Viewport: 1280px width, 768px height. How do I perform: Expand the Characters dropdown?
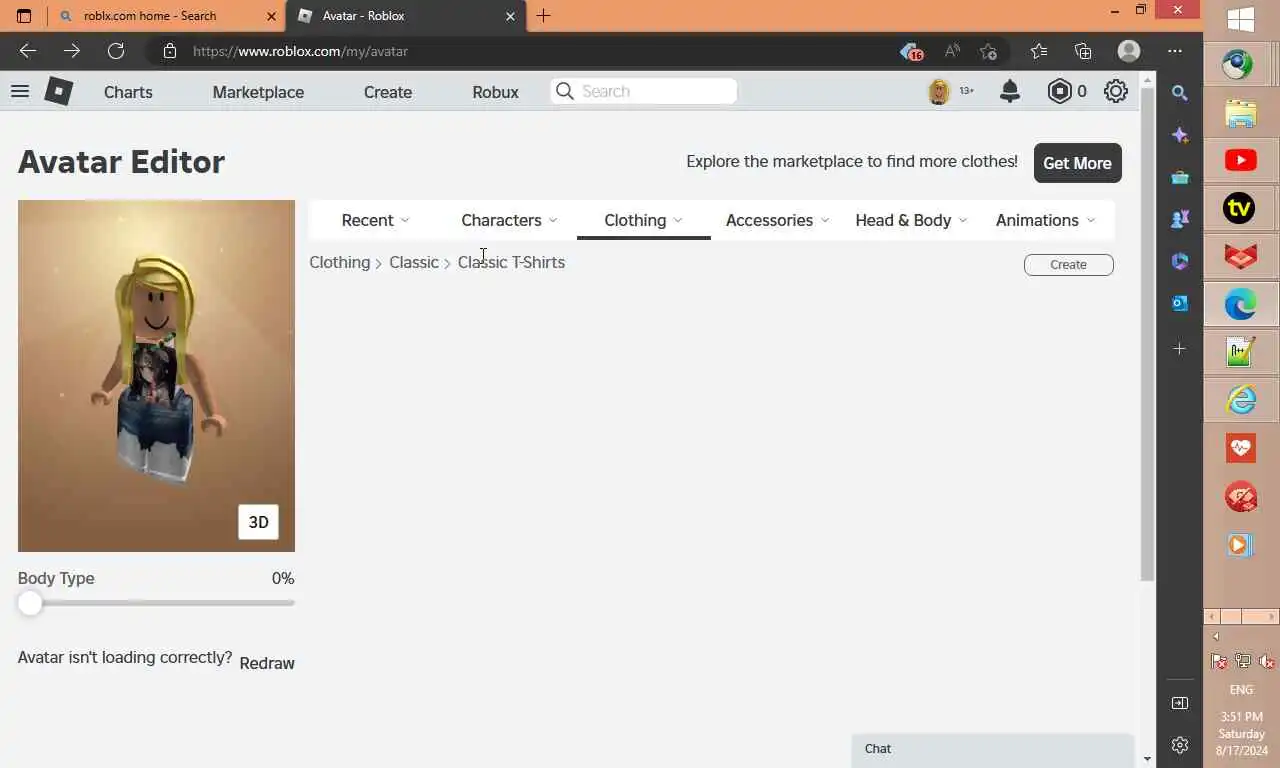coord(509,220)
